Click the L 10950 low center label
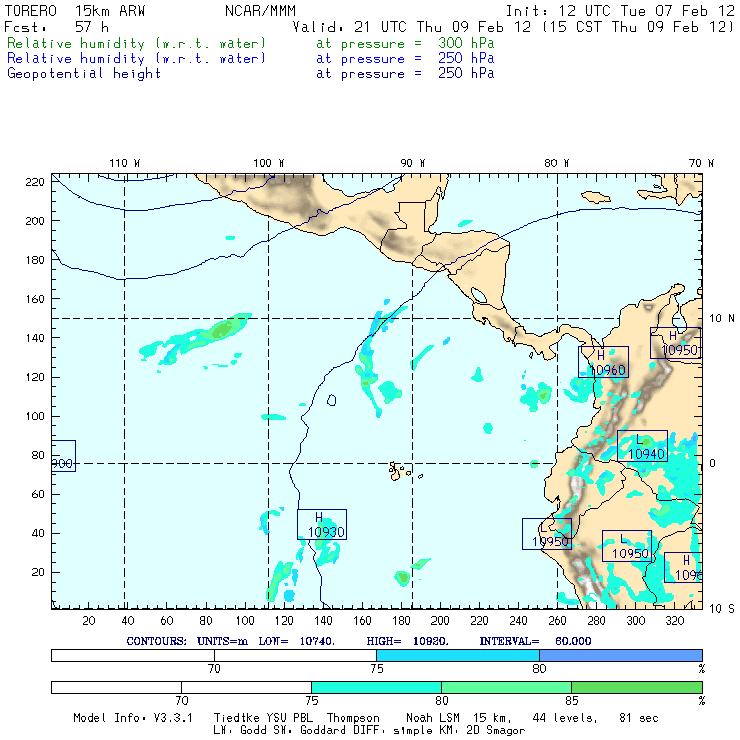 (626, 546)
